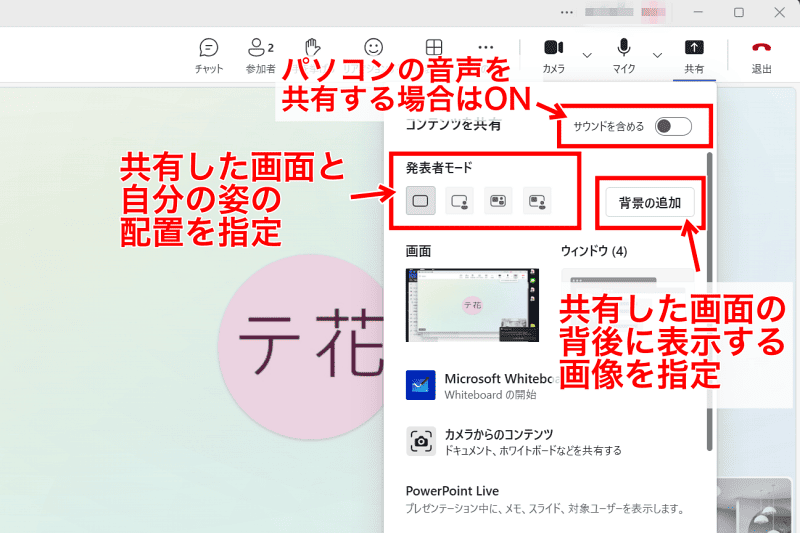Click the 共有 share tab
Image resolution: width=800 pixels, height=533 pixels.
point(693,55)
